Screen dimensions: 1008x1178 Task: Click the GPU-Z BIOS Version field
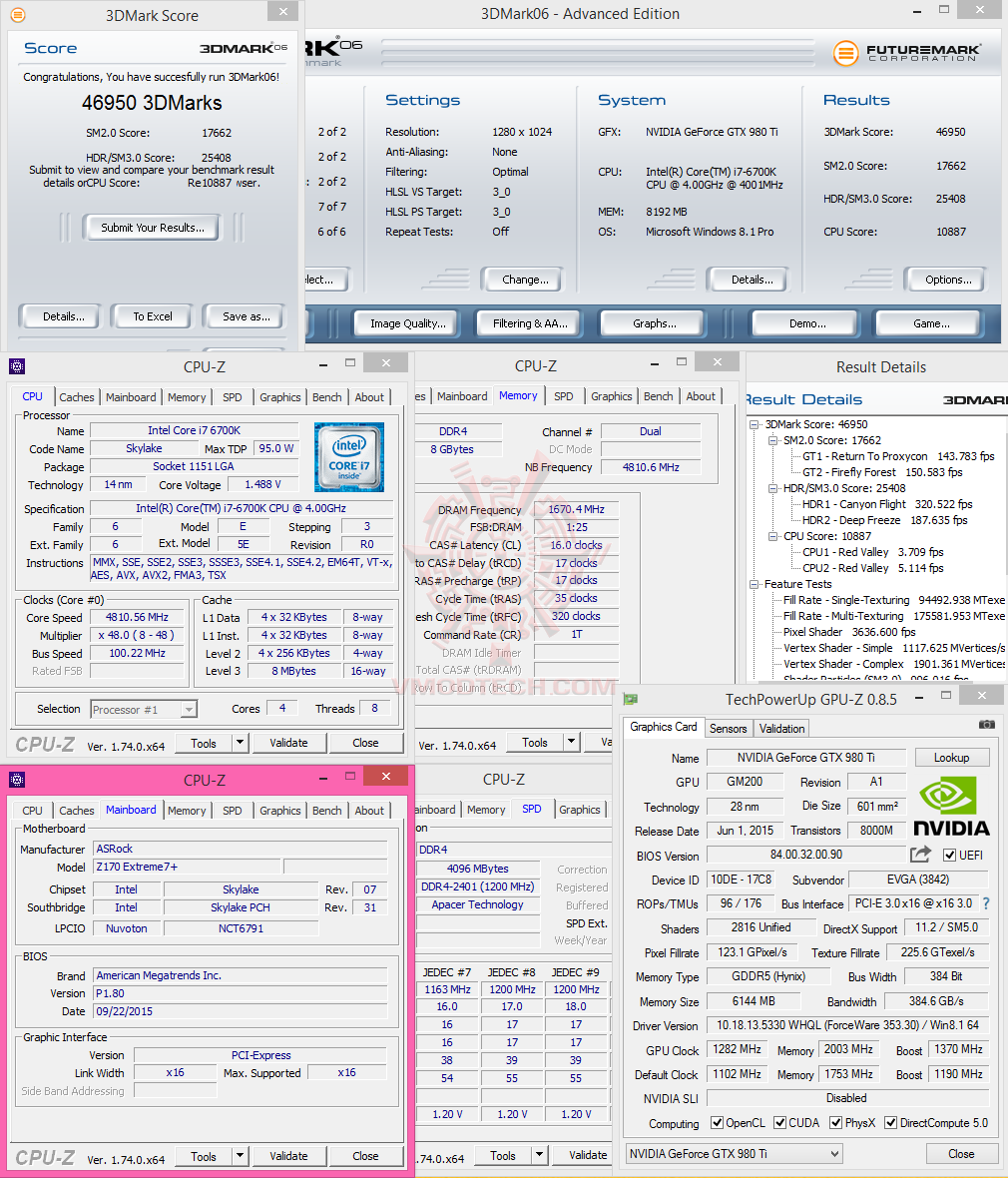coord(806,855)
